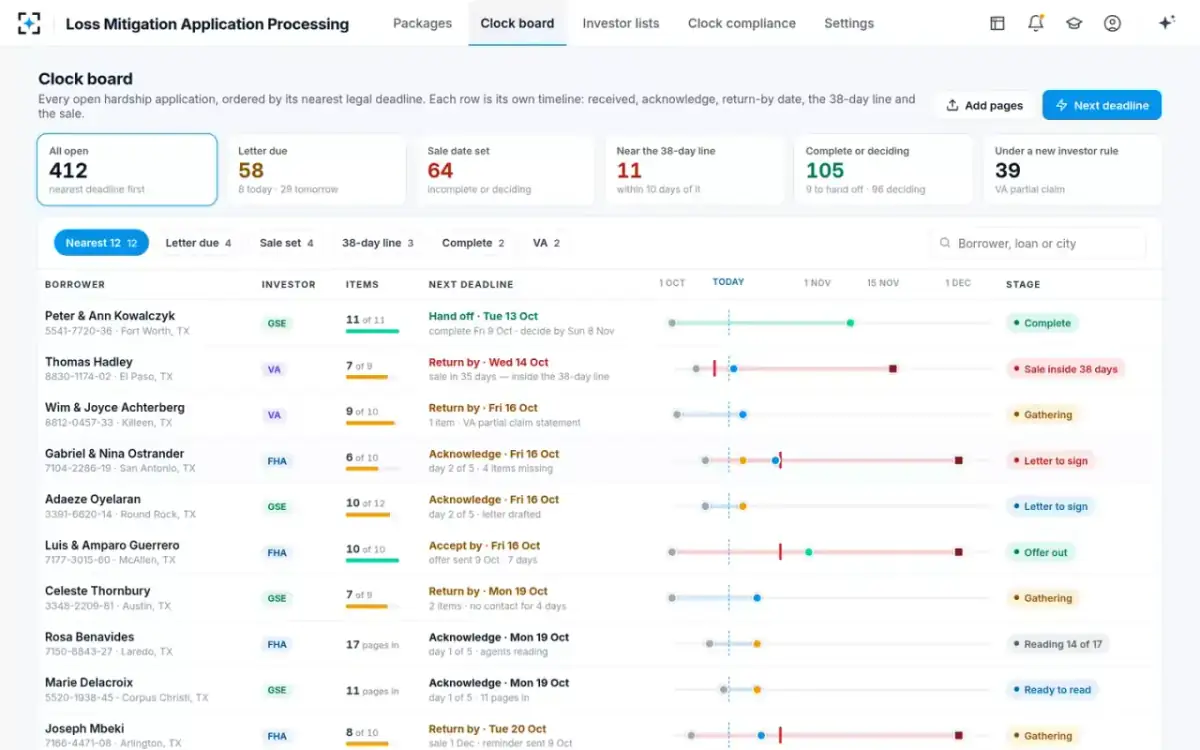
Task: Open Marie Delacroix application
Action: 600,691
